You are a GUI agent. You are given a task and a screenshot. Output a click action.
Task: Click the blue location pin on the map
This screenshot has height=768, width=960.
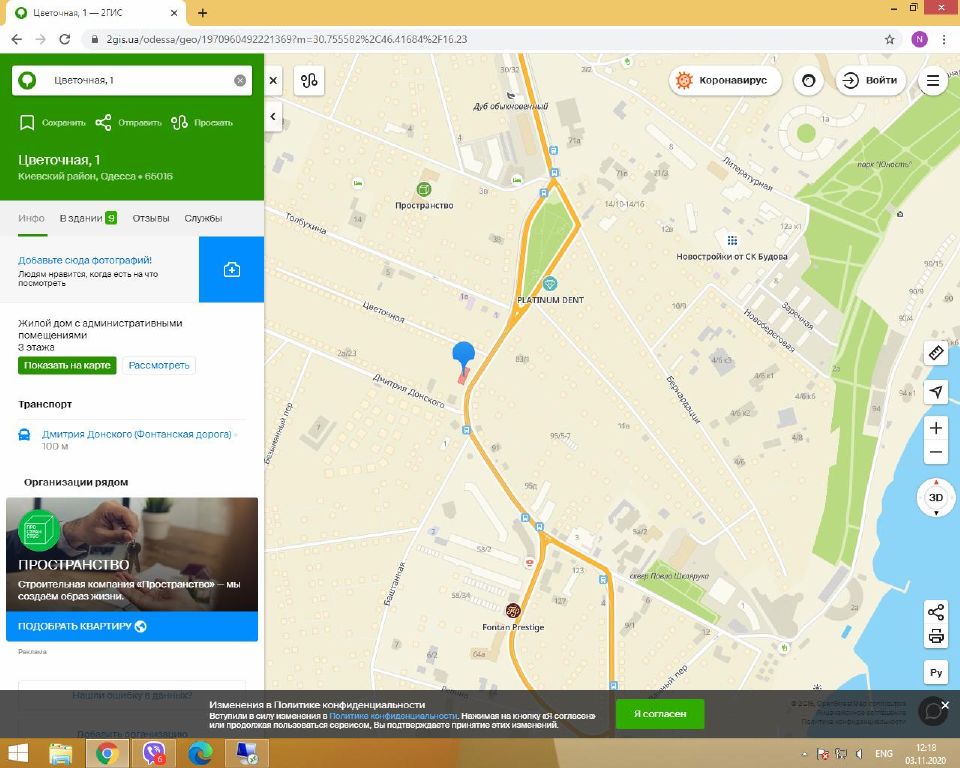tap(463, 354)
